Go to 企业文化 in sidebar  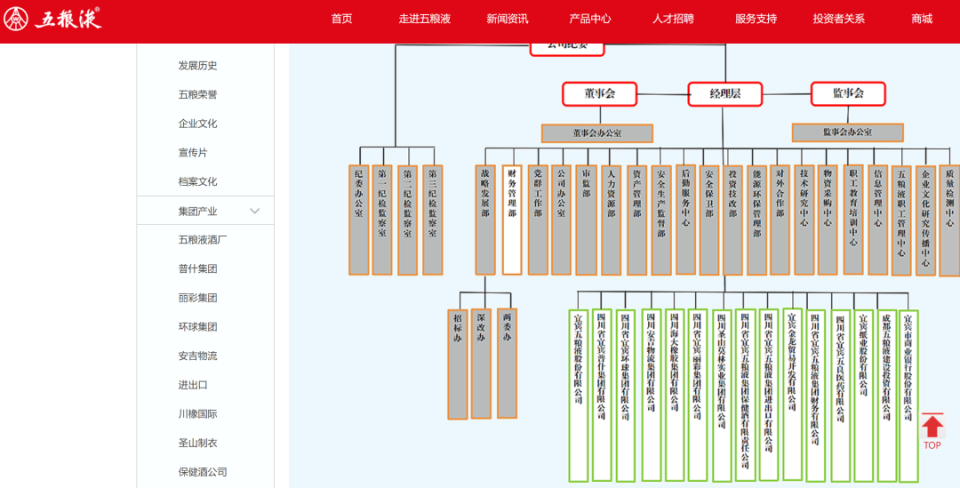pyautogui.click(x=198, y=124)
